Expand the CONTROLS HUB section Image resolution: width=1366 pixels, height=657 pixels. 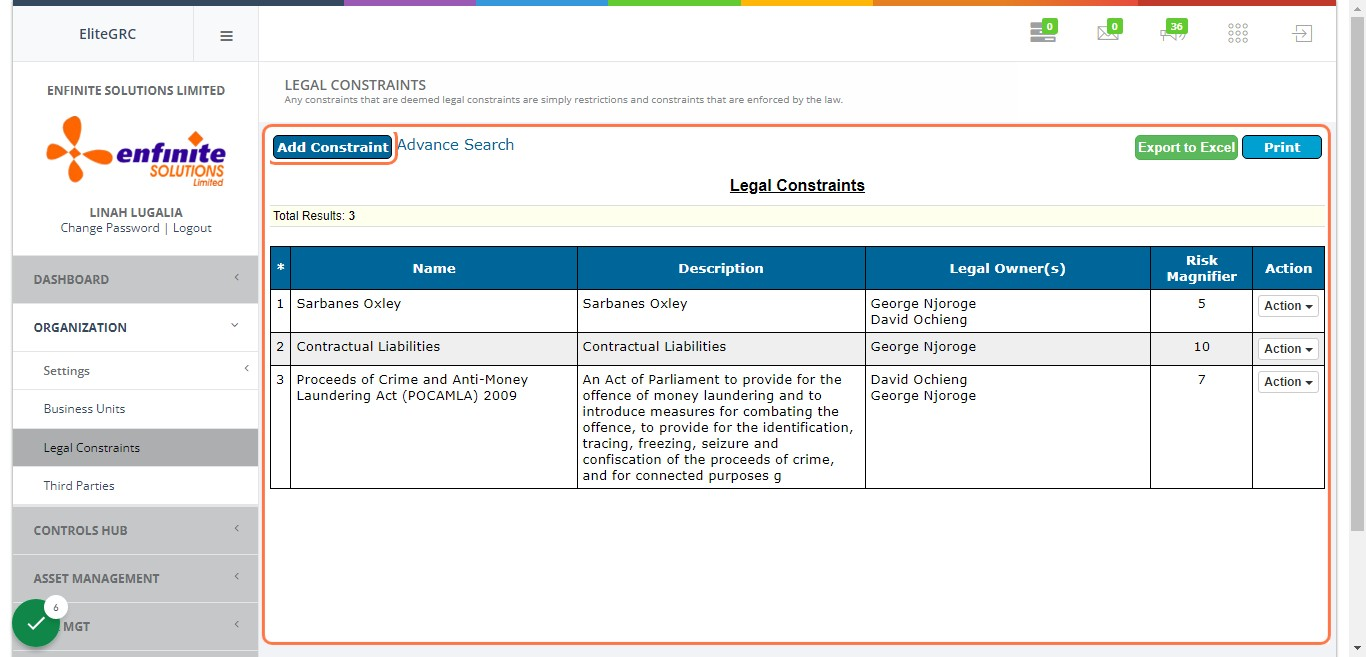[x=135, y=530]
